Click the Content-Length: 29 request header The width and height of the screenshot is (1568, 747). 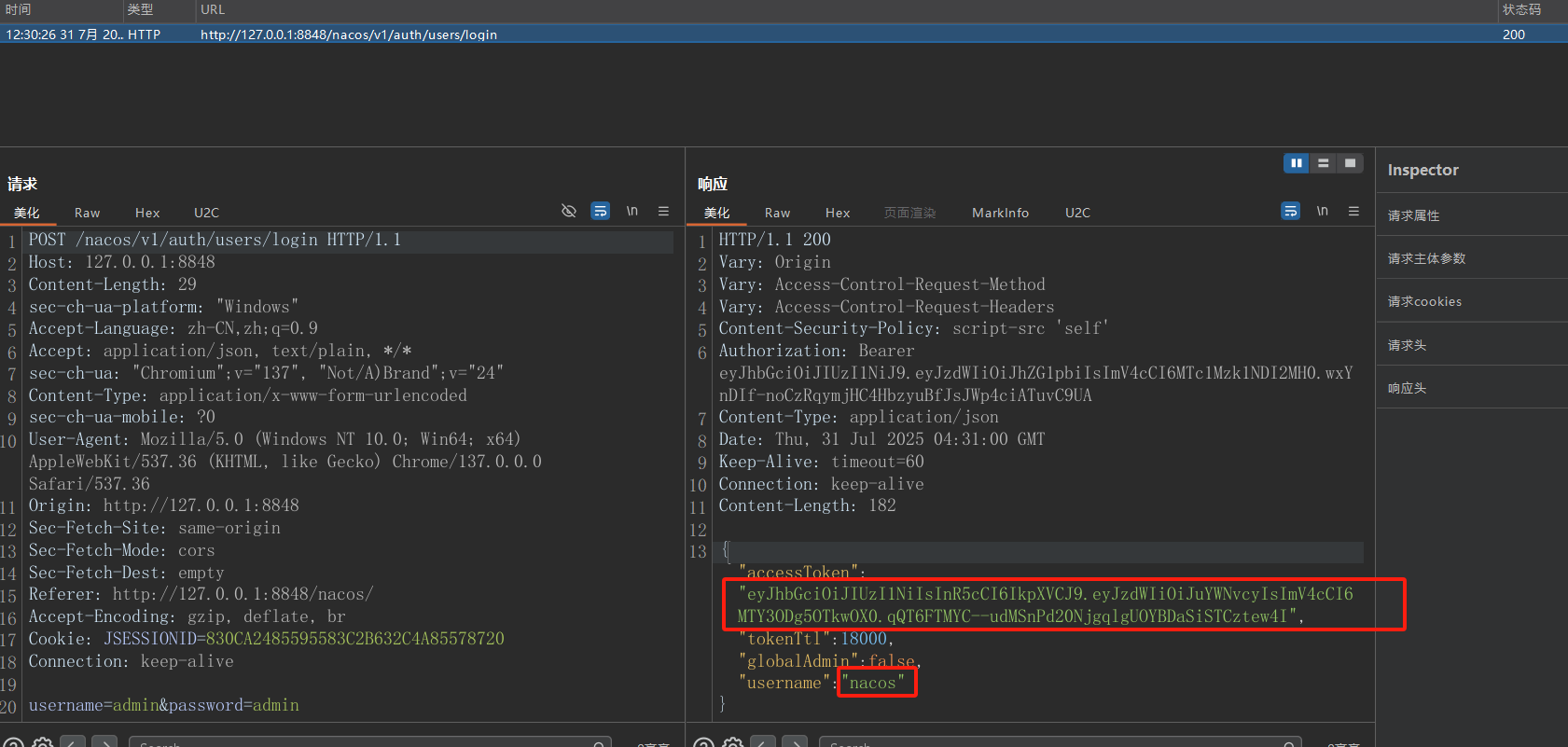pos(112,284)
